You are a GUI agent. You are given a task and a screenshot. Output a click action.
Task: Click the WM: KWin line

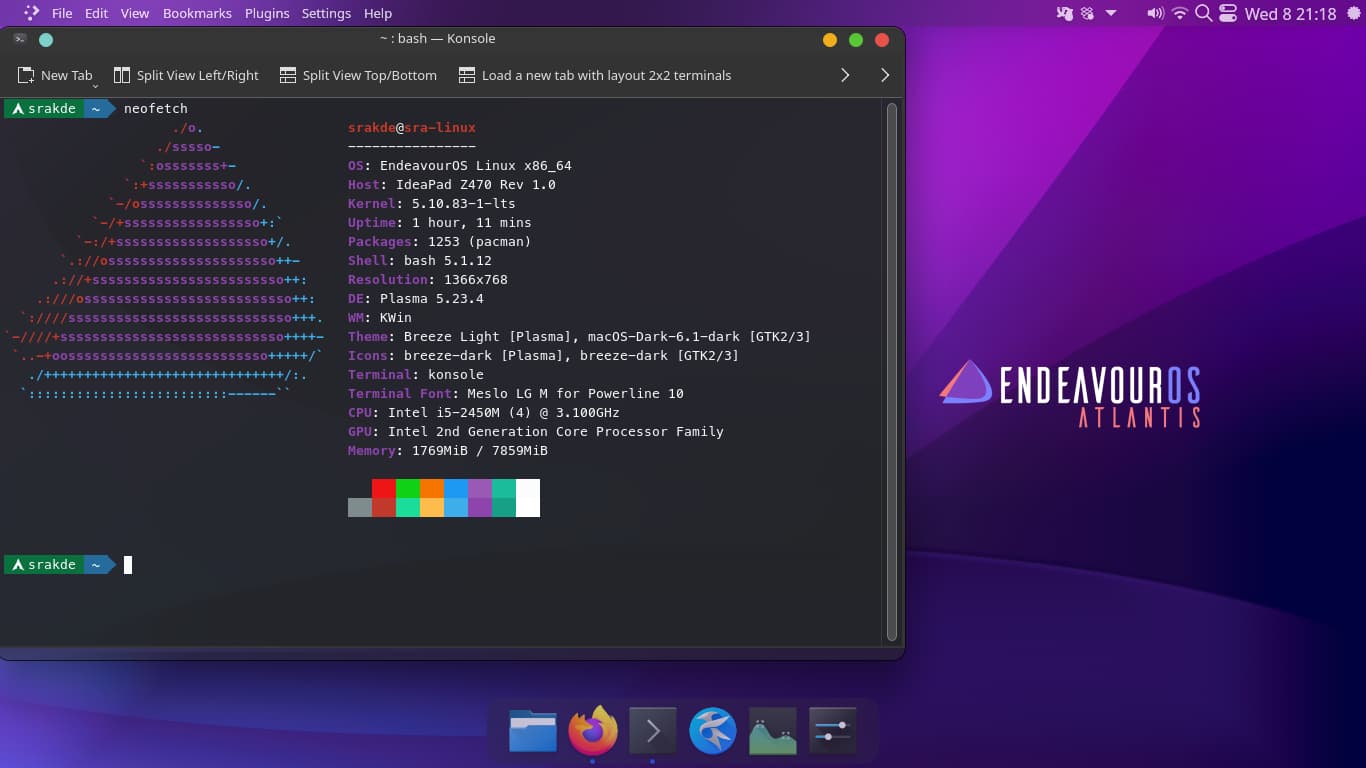click(380, 317)
